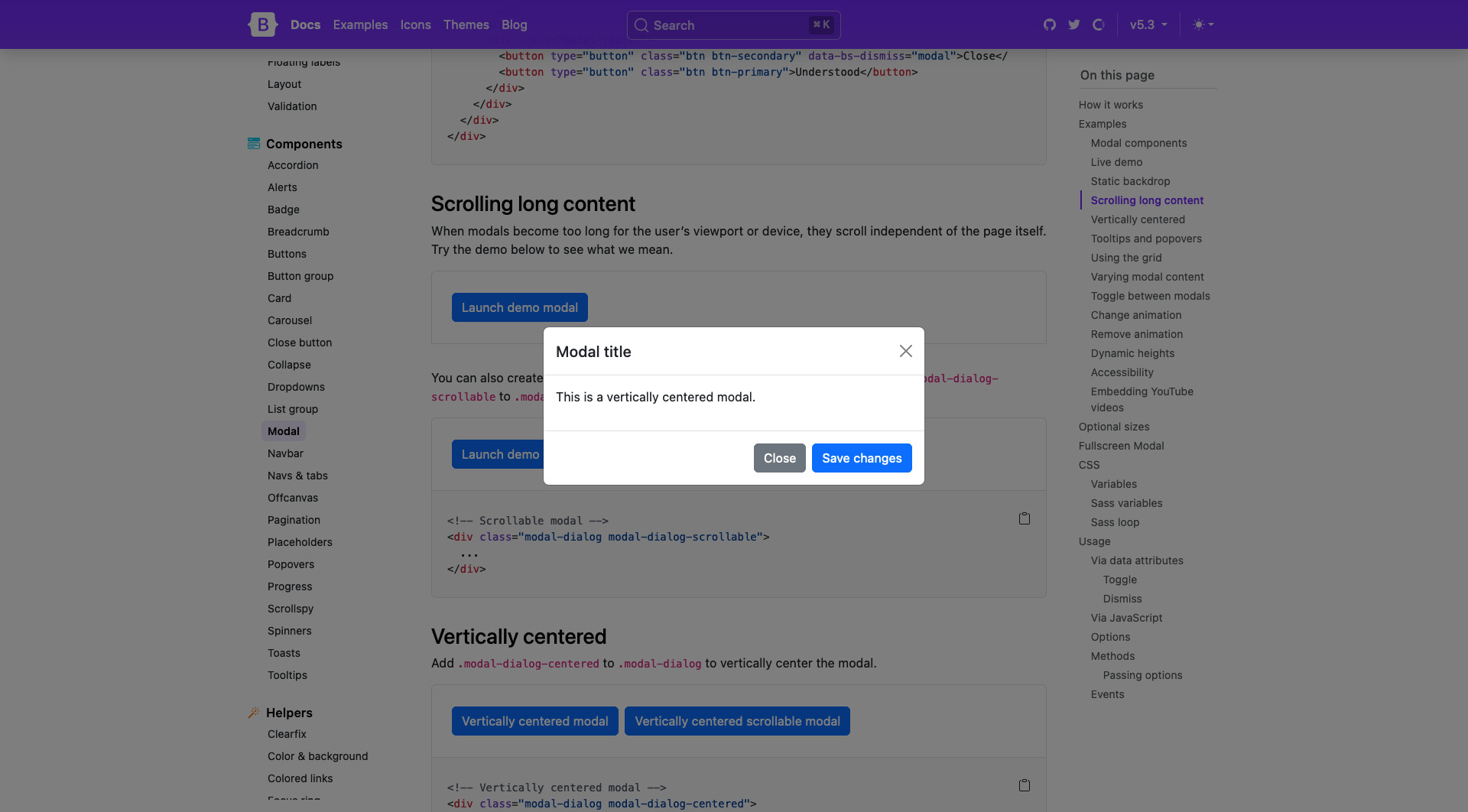Copy the scrollable modal code snippet
Screen dimensions: 1468x812
[1025, 518]
